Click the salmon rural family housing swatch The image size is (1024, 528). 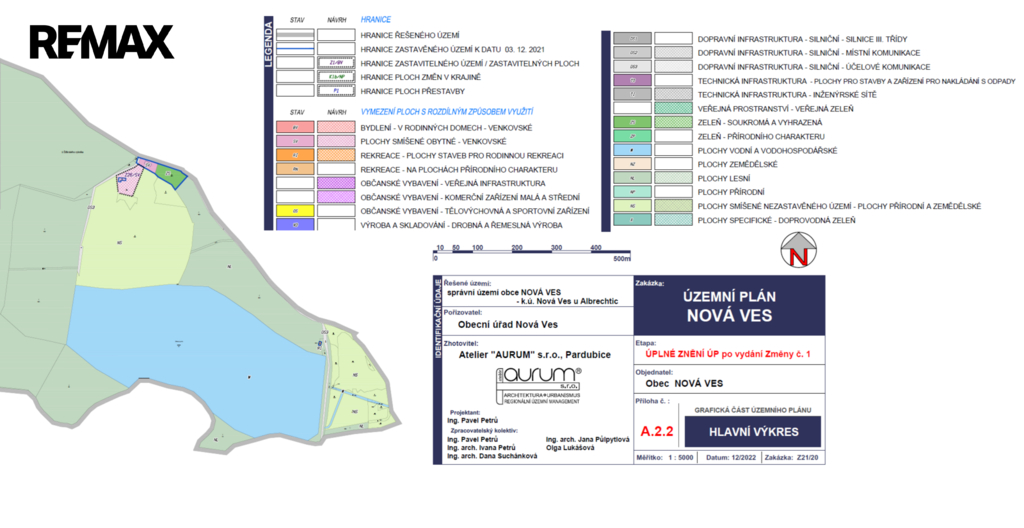[x=296, y=127]
